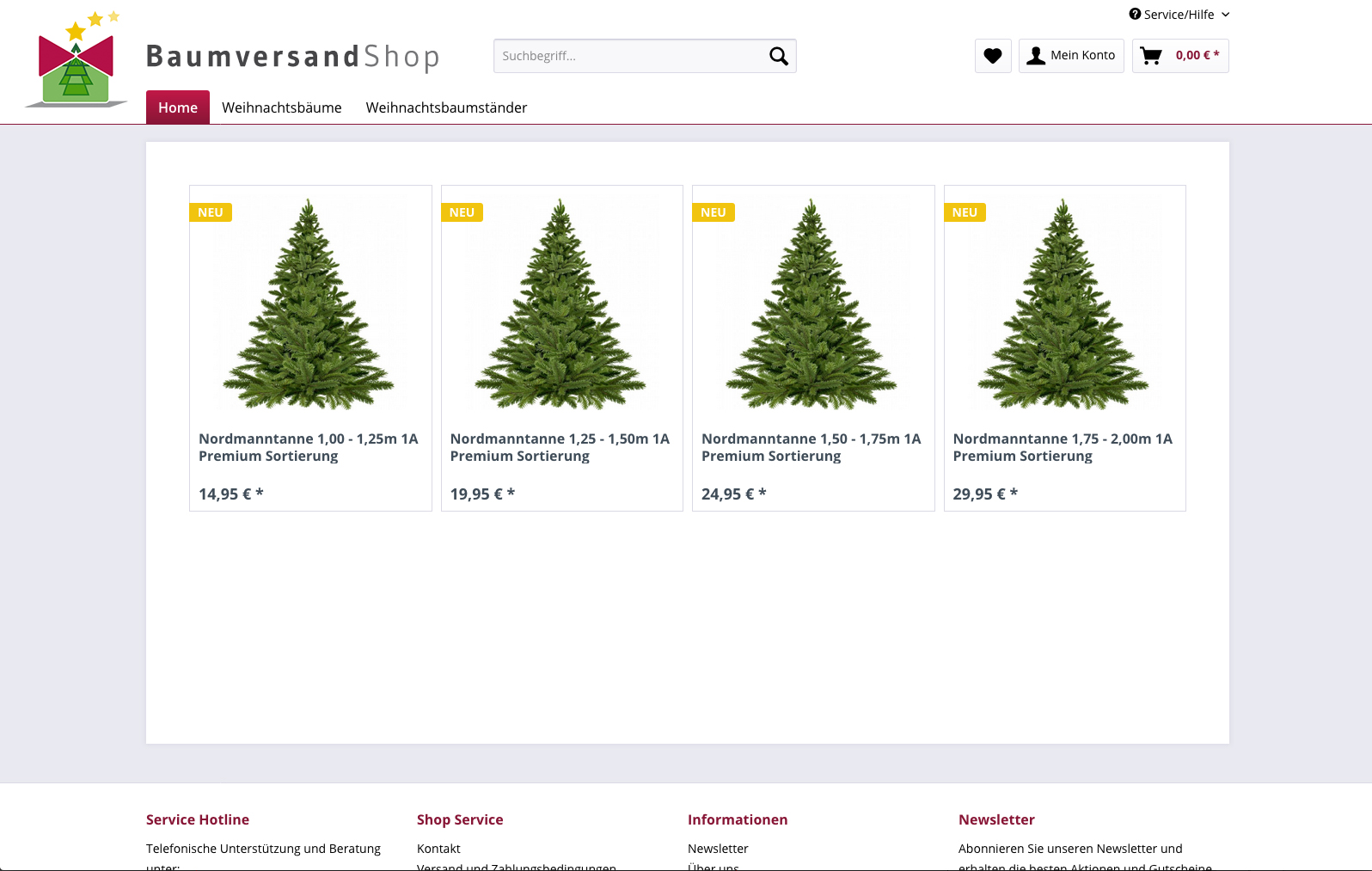Image resolution: width=1372 pixels, height=871 pixels.
Task: Open Mein Konto account button
Action: point(1071,56)
